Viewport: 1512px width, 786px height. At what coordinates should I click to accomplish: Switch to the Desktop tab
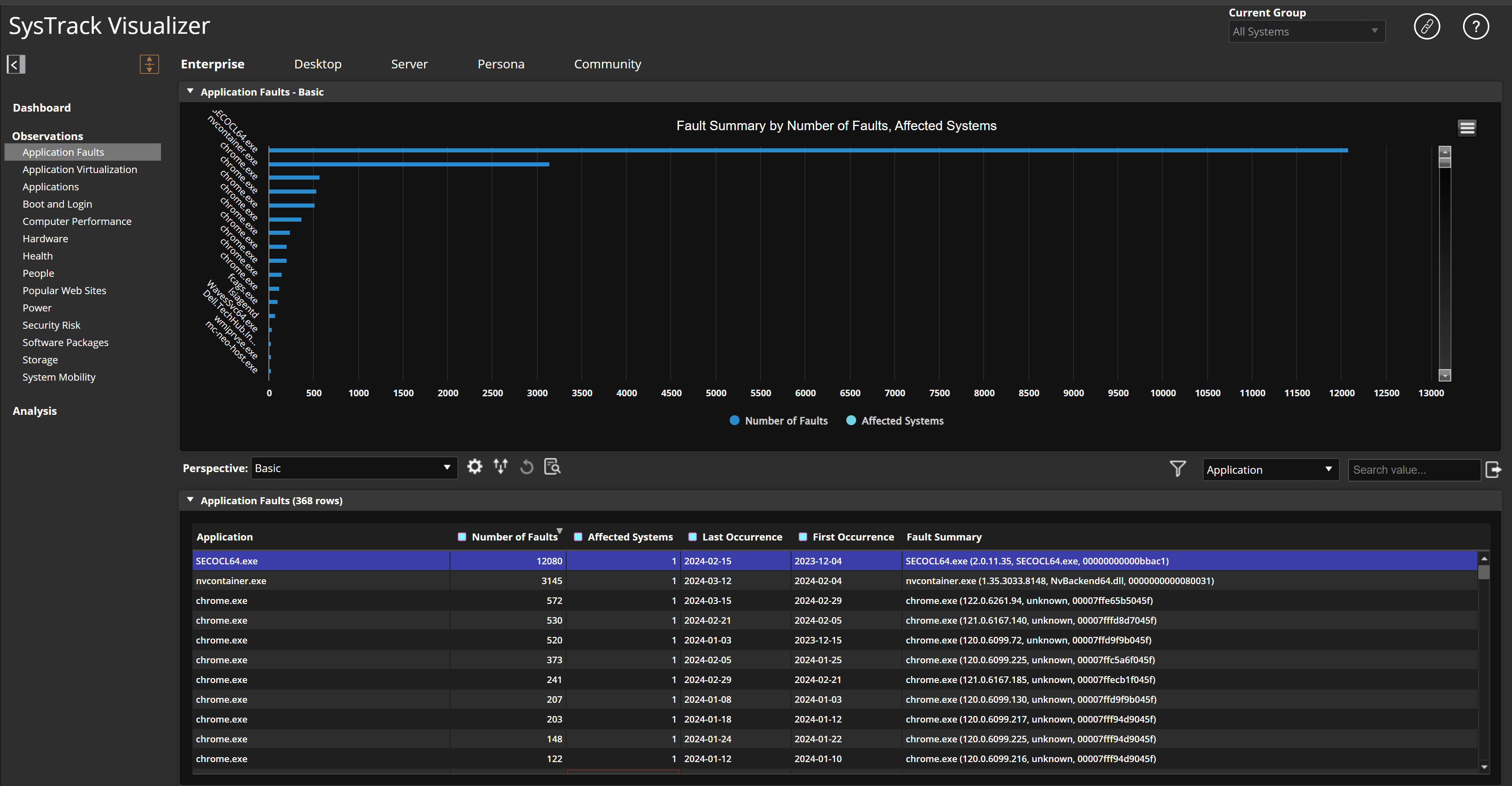tap(317, 64)
